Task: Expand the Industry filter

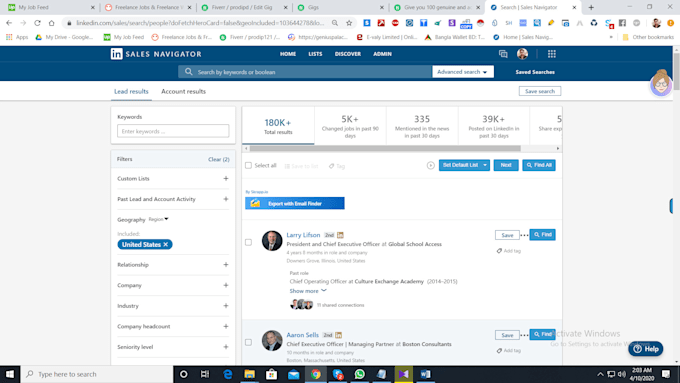Action: coord(226,306)
